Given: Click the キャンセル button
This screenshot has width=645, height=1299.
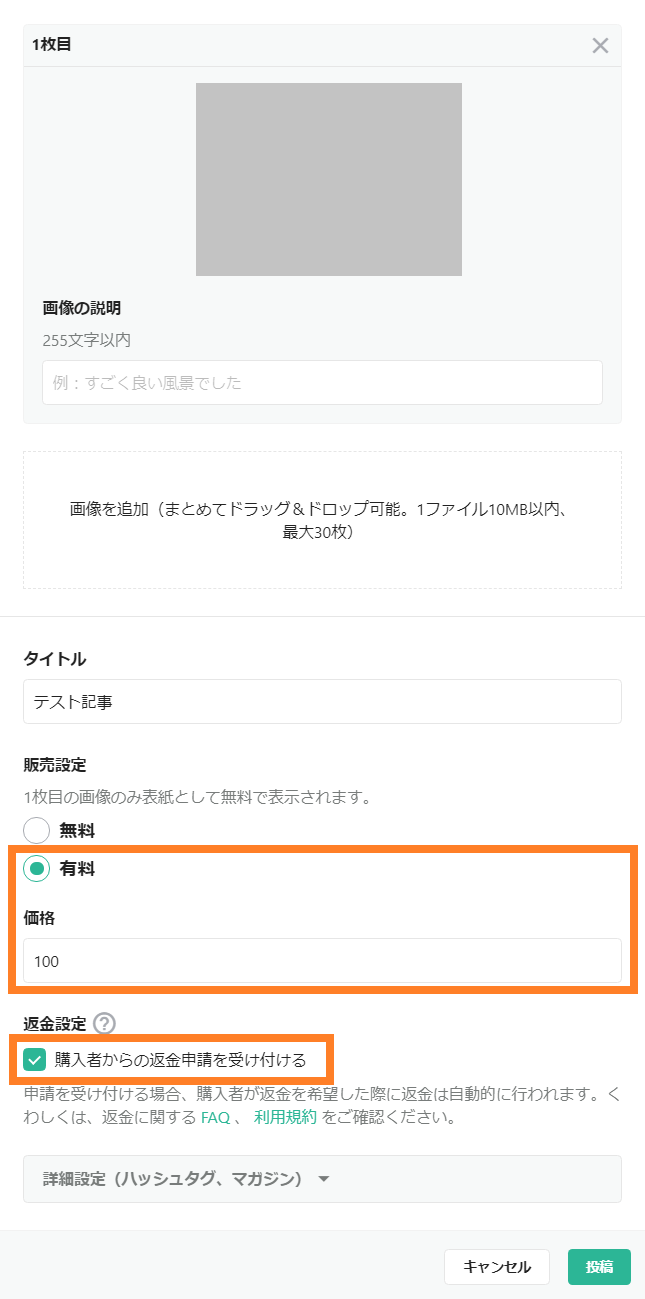Looking at the screenshot, I should click(x=497, y=1266).
